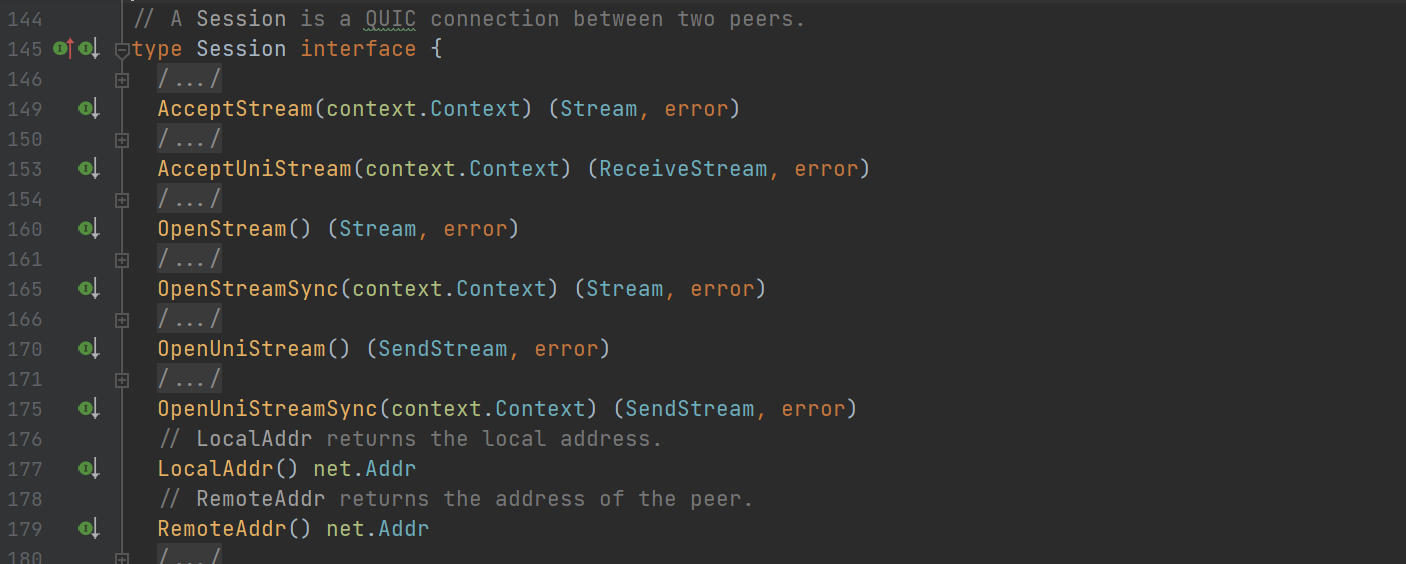1406x564 pixels.
Task: Click gutter marker beside OpenStreamSync method
Action: click(x=88, y=289)
